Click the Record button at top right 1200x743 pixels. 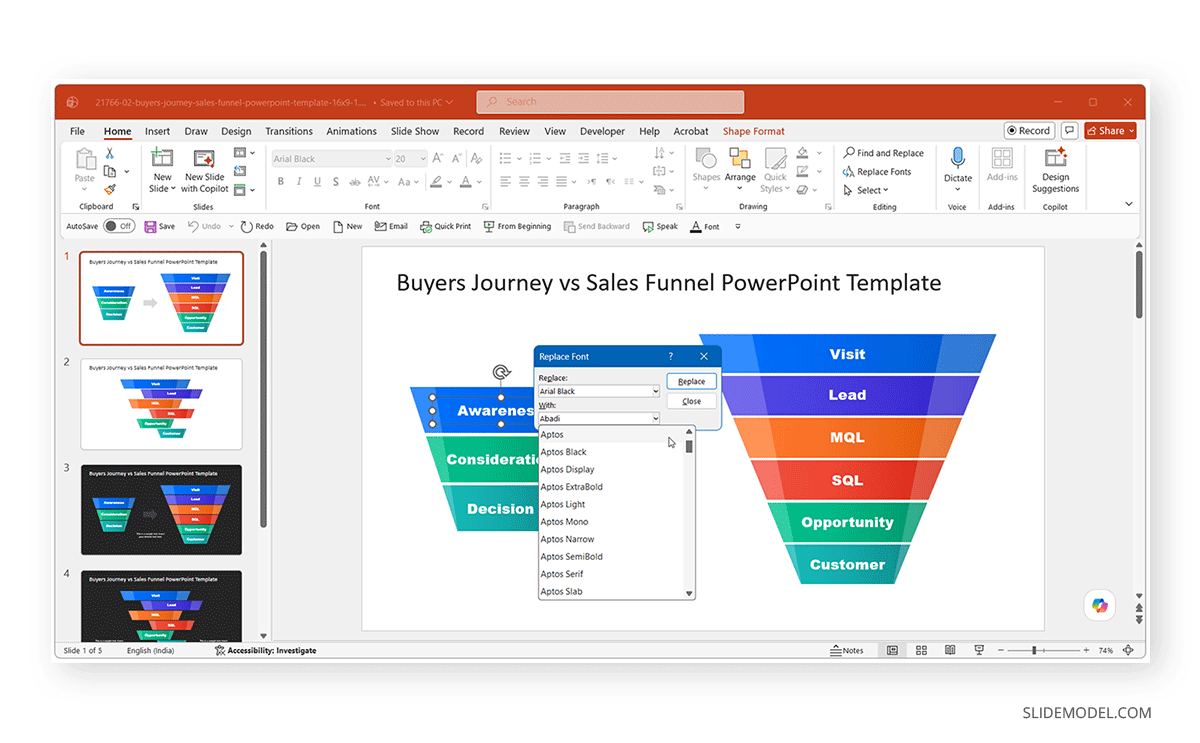(1029, 131)
